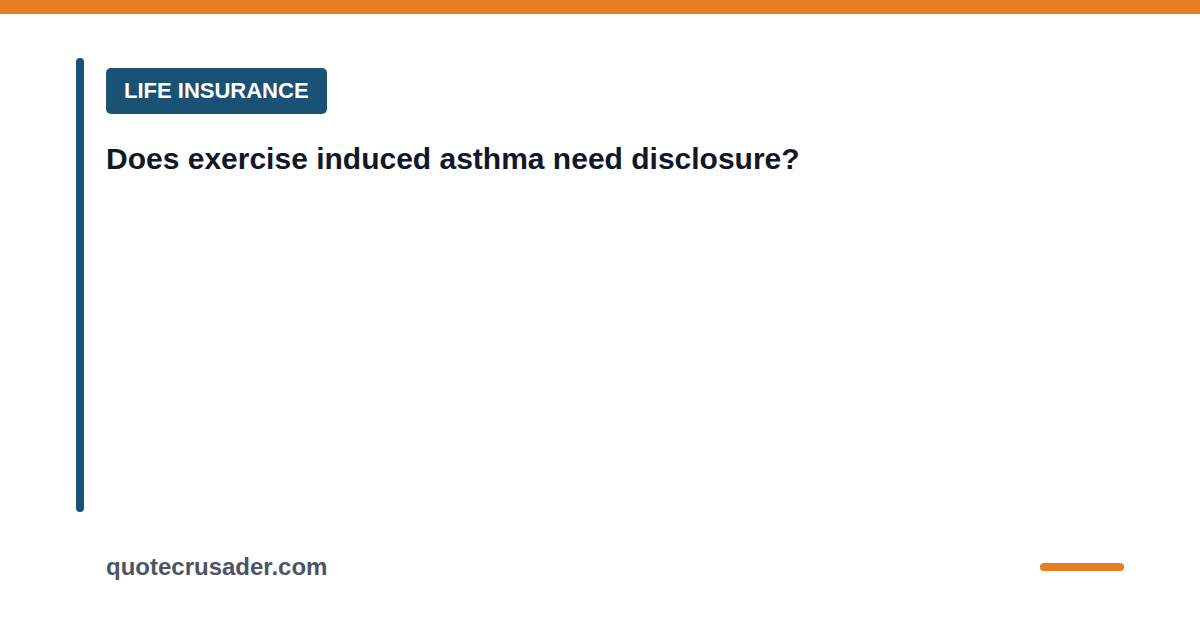Click the vertical blue bar beside the headline
The image size is (1200, 630).
point(80,285)
